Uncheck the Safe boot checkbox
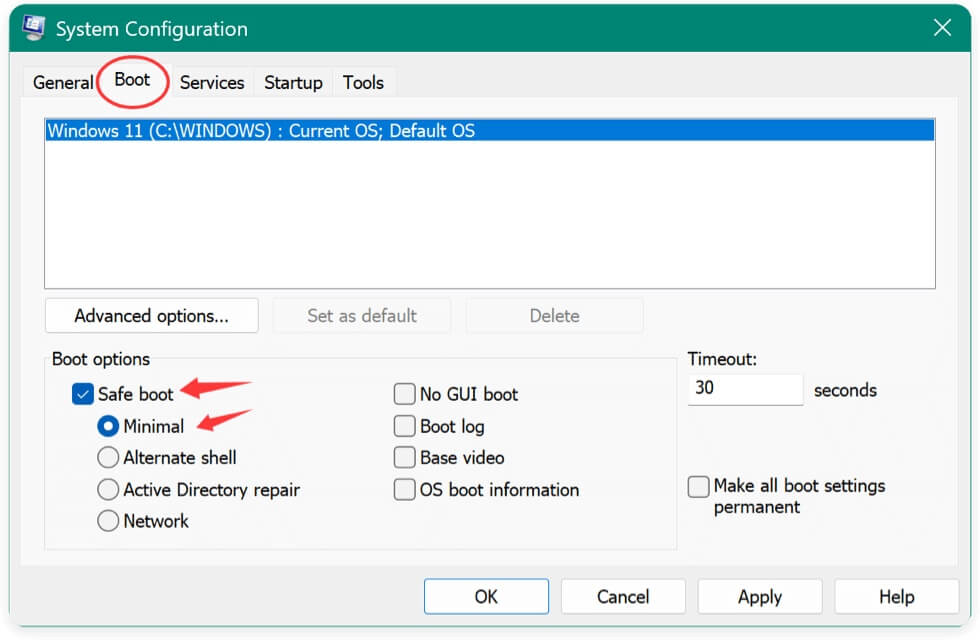Viewport: 980px width, 640px height. (83, 394)
